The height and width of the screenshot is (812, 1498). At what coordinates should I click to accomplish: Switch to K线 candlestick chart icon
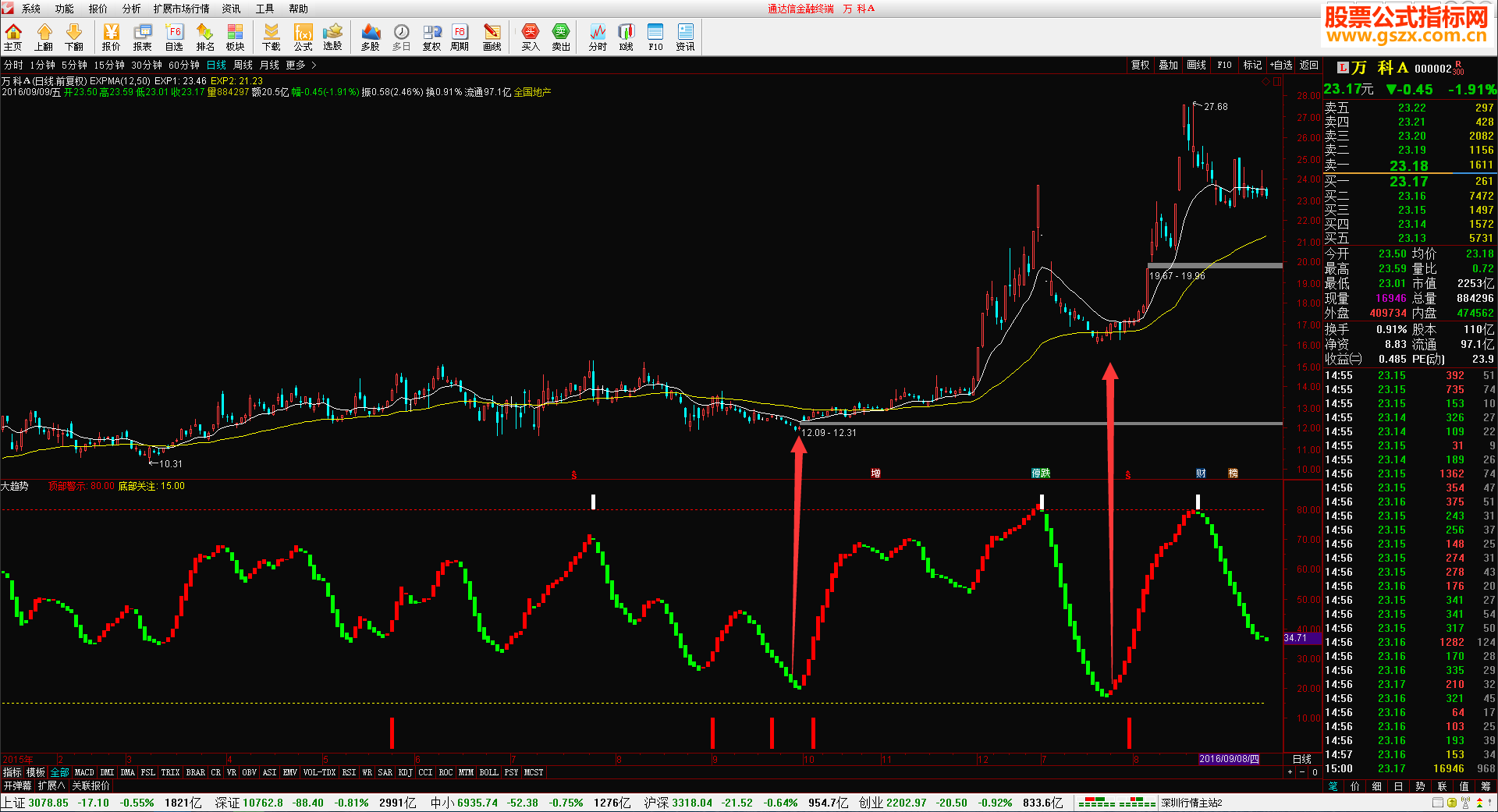coord(627,37)
